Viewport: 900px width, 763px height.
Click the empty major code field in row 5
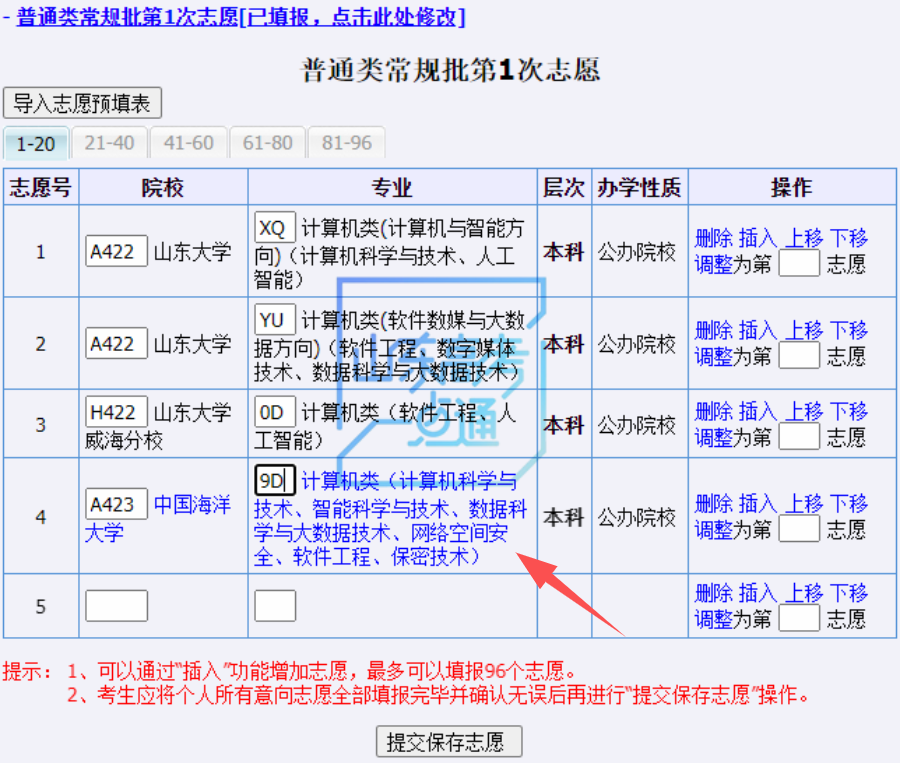pyautogui.click(x=275, y=606)
